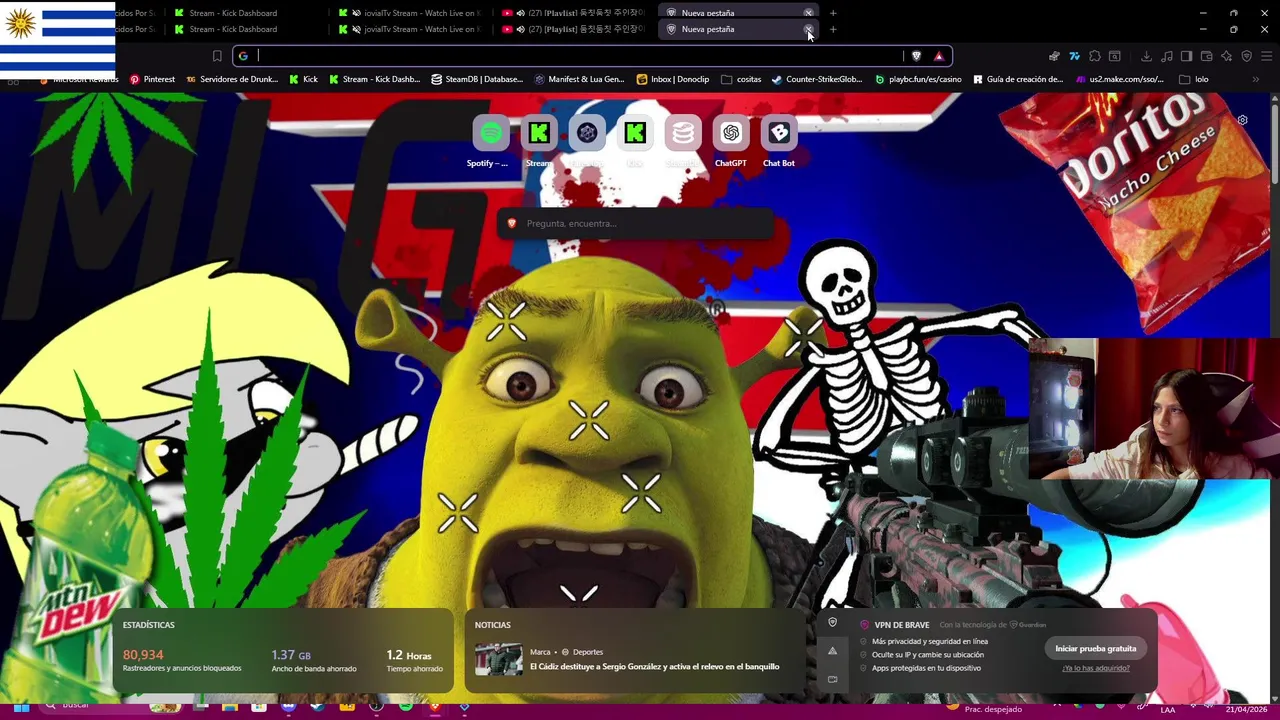Bookmark this page with the bookmark icon
This screenshot has height=720, width=1280.
[x=217, y=56]
